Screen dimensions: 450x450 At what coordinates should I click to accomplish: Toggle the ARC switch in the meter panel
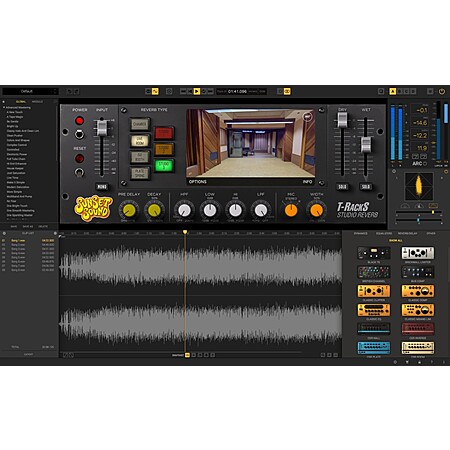pos(425,164)
